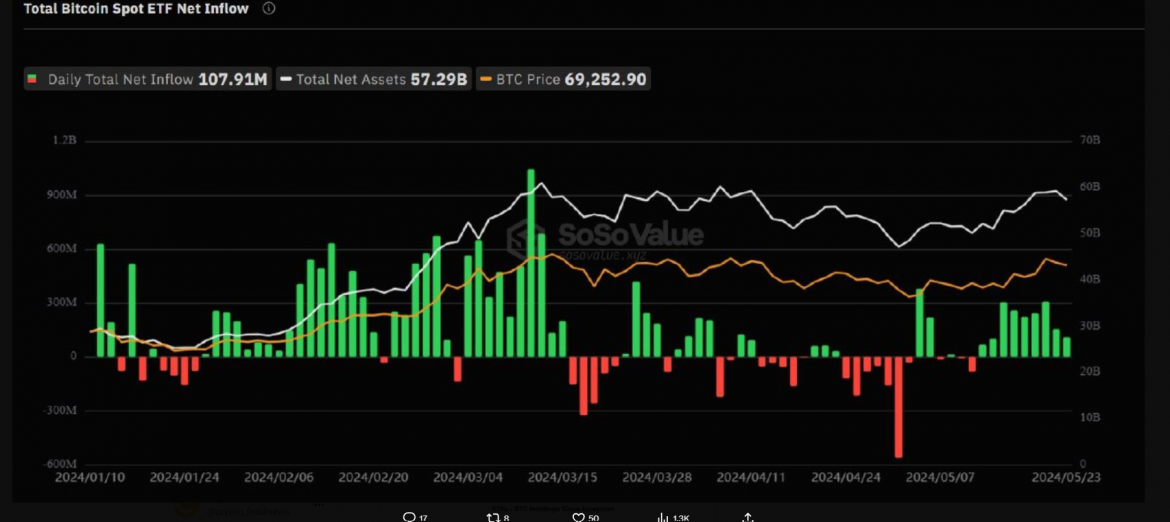Toggle Daily Total Net Inflow legend
1170x522 pixels.
pos(147,79)
